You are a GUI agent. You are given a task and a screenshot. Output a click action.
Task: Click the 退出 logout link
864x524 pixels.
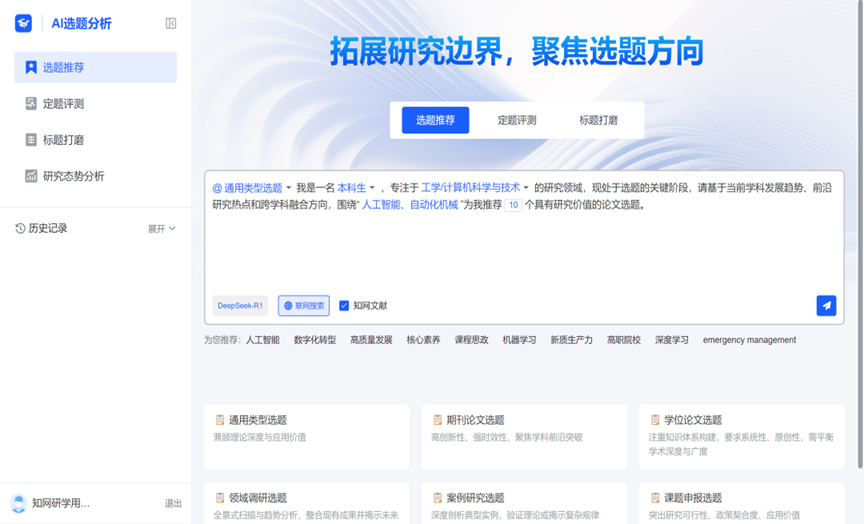(x=173, y=503)
